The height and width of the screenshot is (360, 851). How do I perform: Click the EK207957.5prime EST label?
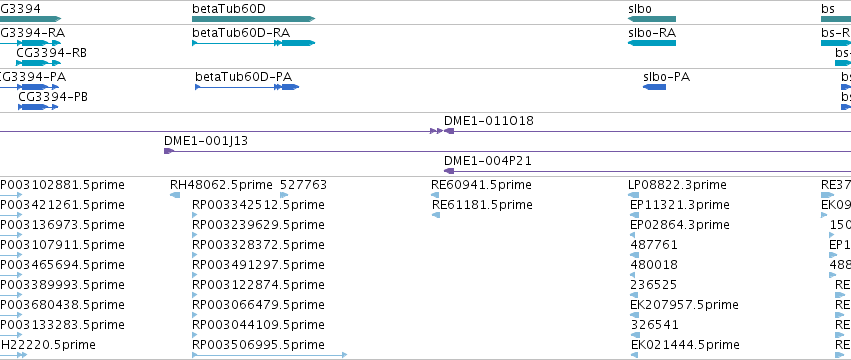click(x=684, y=306)
